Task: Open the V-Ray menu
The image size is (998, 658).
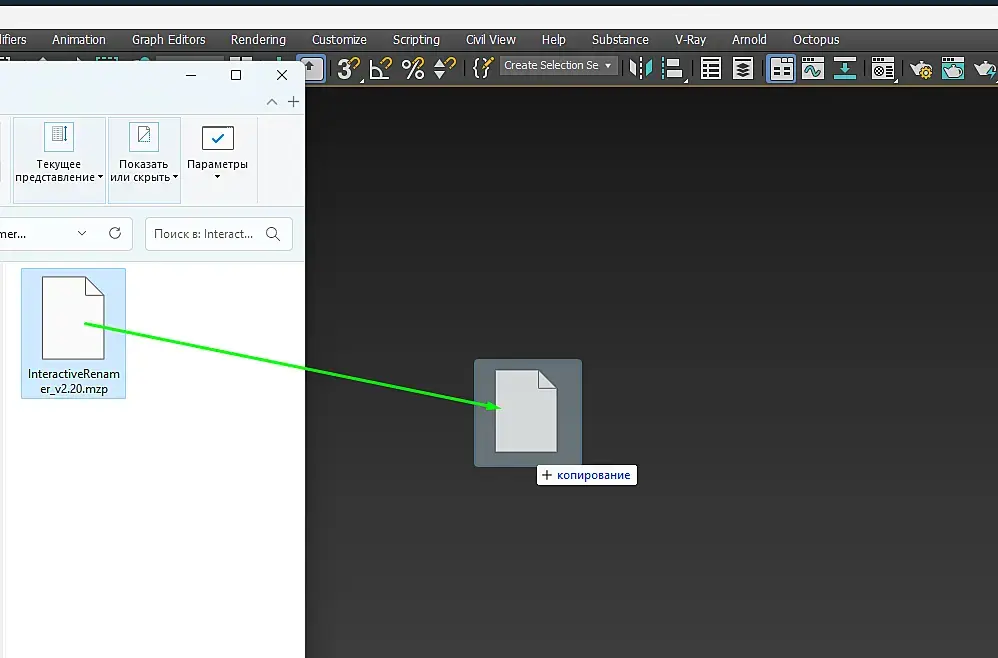Action: point(691,39)
